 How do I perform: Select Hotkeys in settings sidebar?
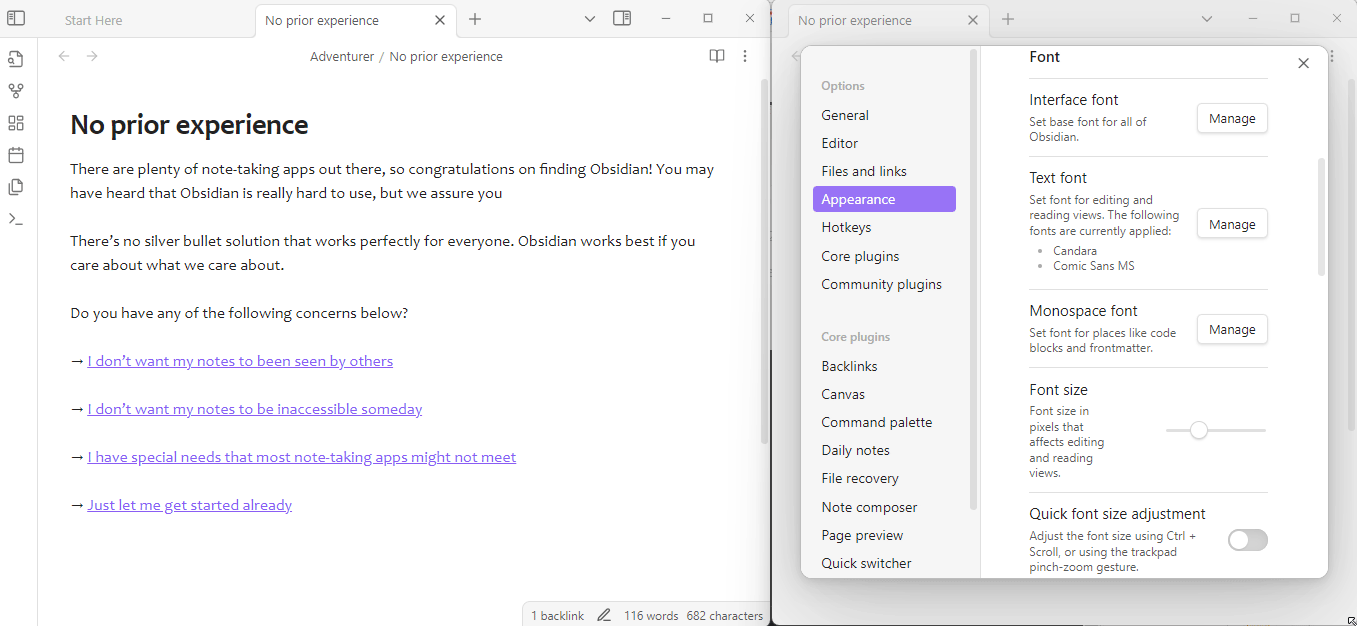pyautogui.click(x=846, y=227)
